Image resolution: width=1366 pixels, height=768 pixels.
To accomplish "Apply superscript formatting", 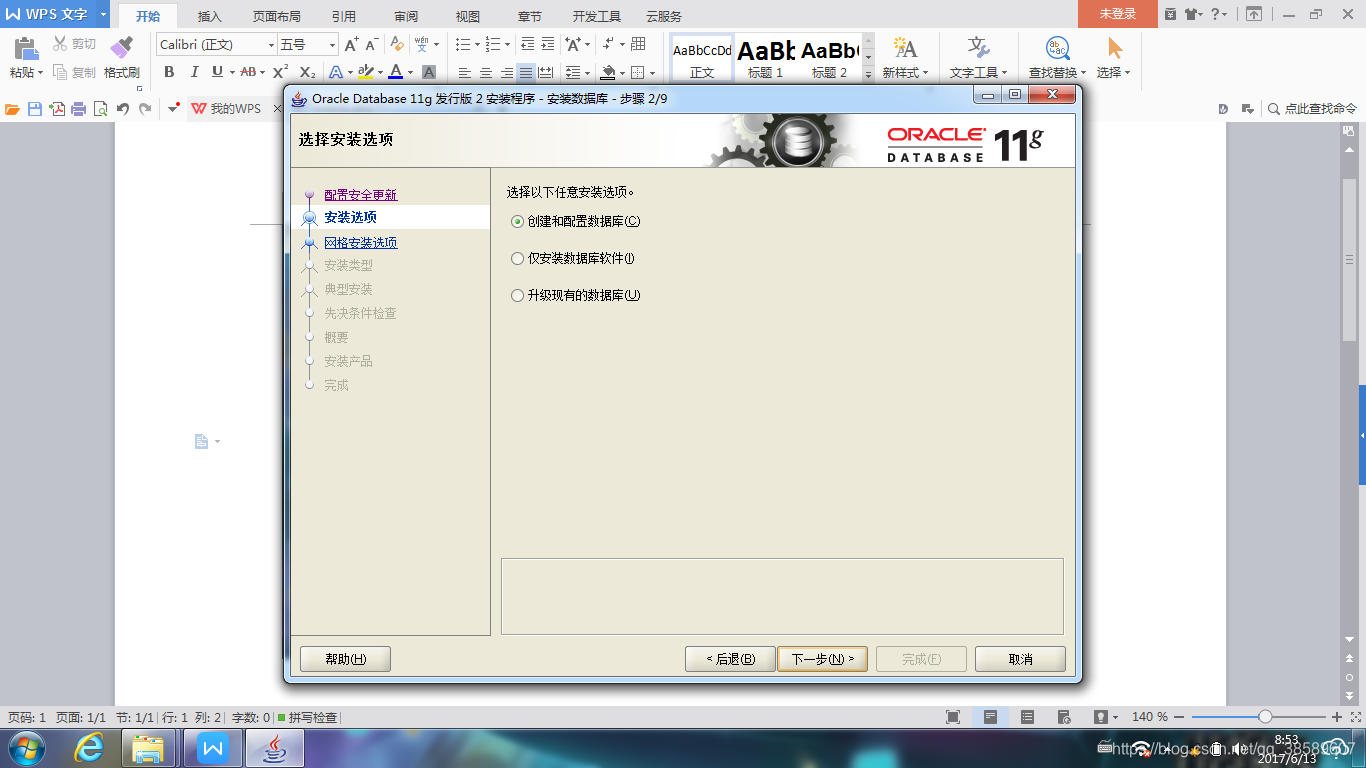I will [280, 72].
